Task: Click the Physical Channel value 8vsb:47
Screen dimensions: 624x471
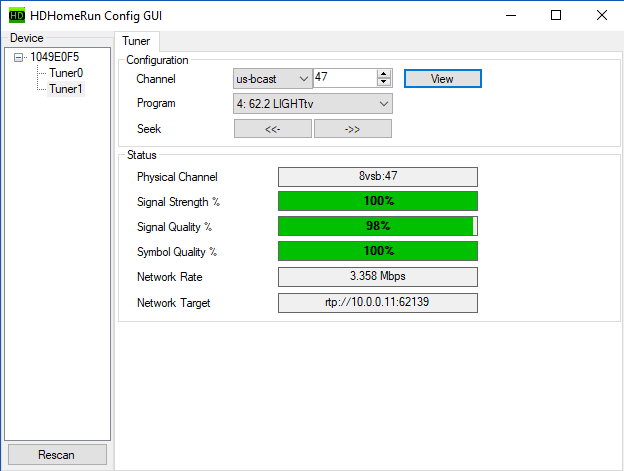Action: coord(378,177)
